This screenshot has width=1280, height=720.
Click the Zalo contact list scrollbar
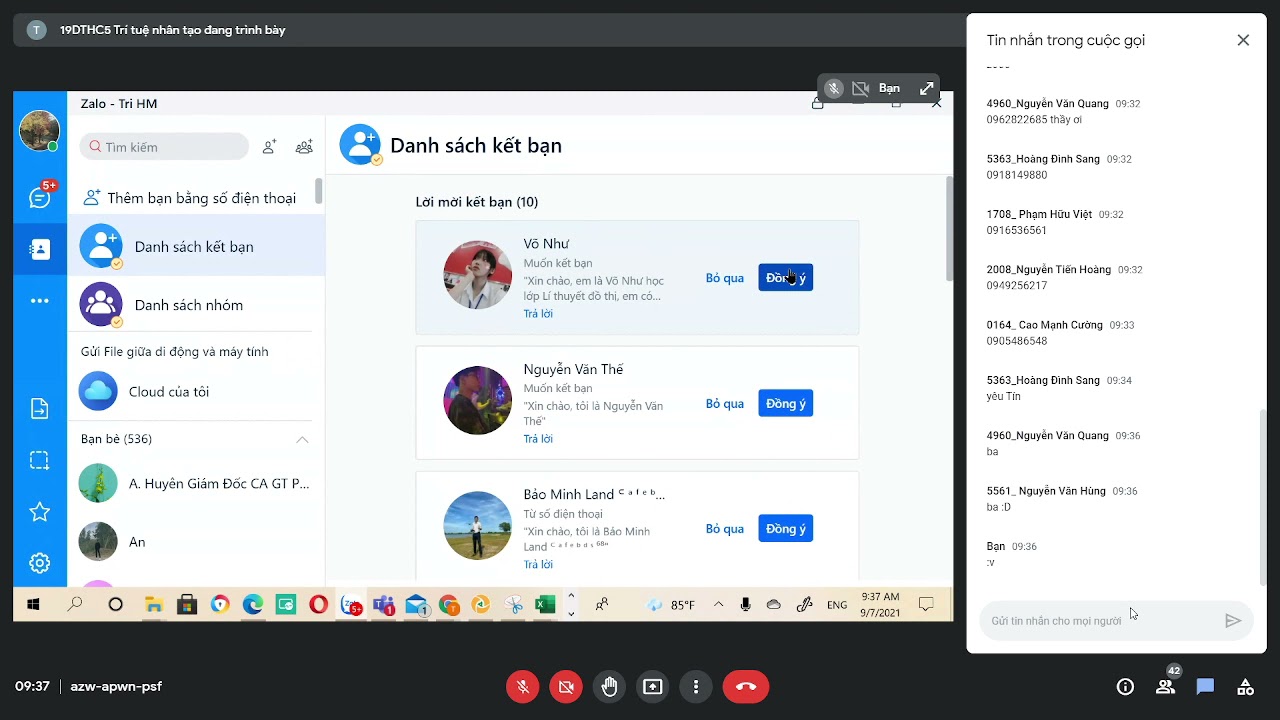(319, 192)
